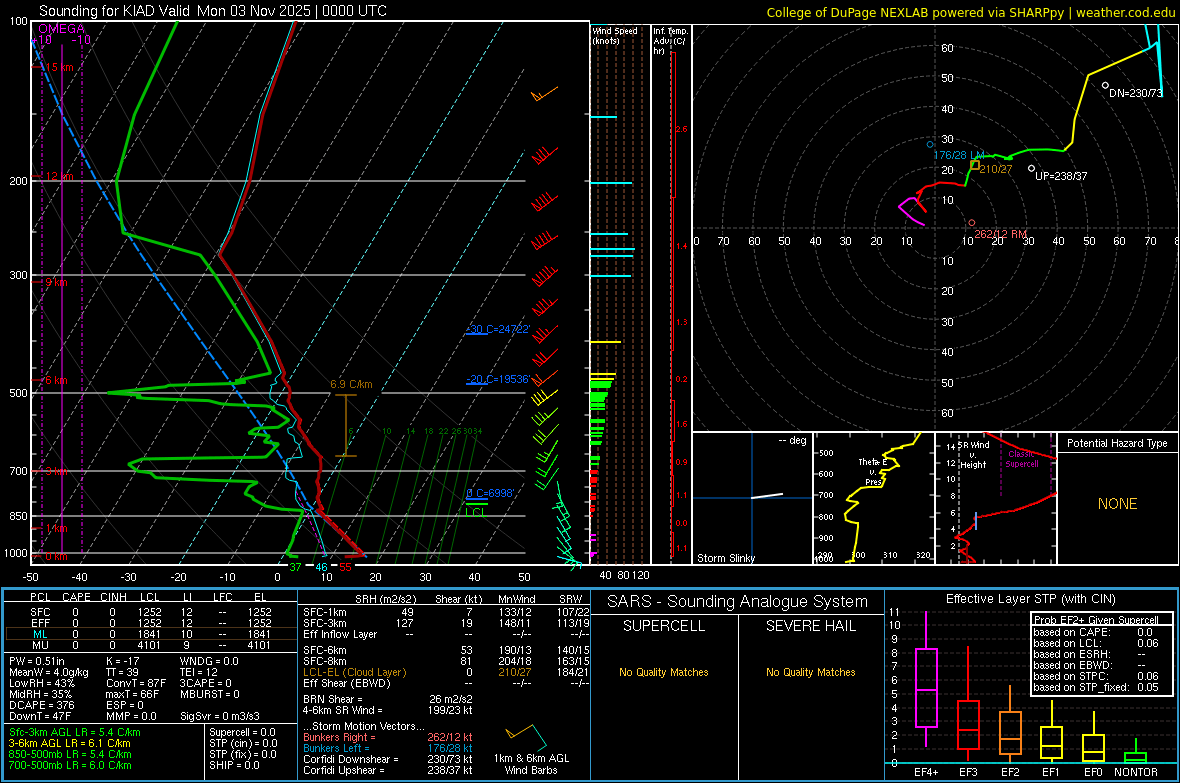Click the Wind Speed (knots) header
This screenshot has width=1180, height=783.
[614, 35]
